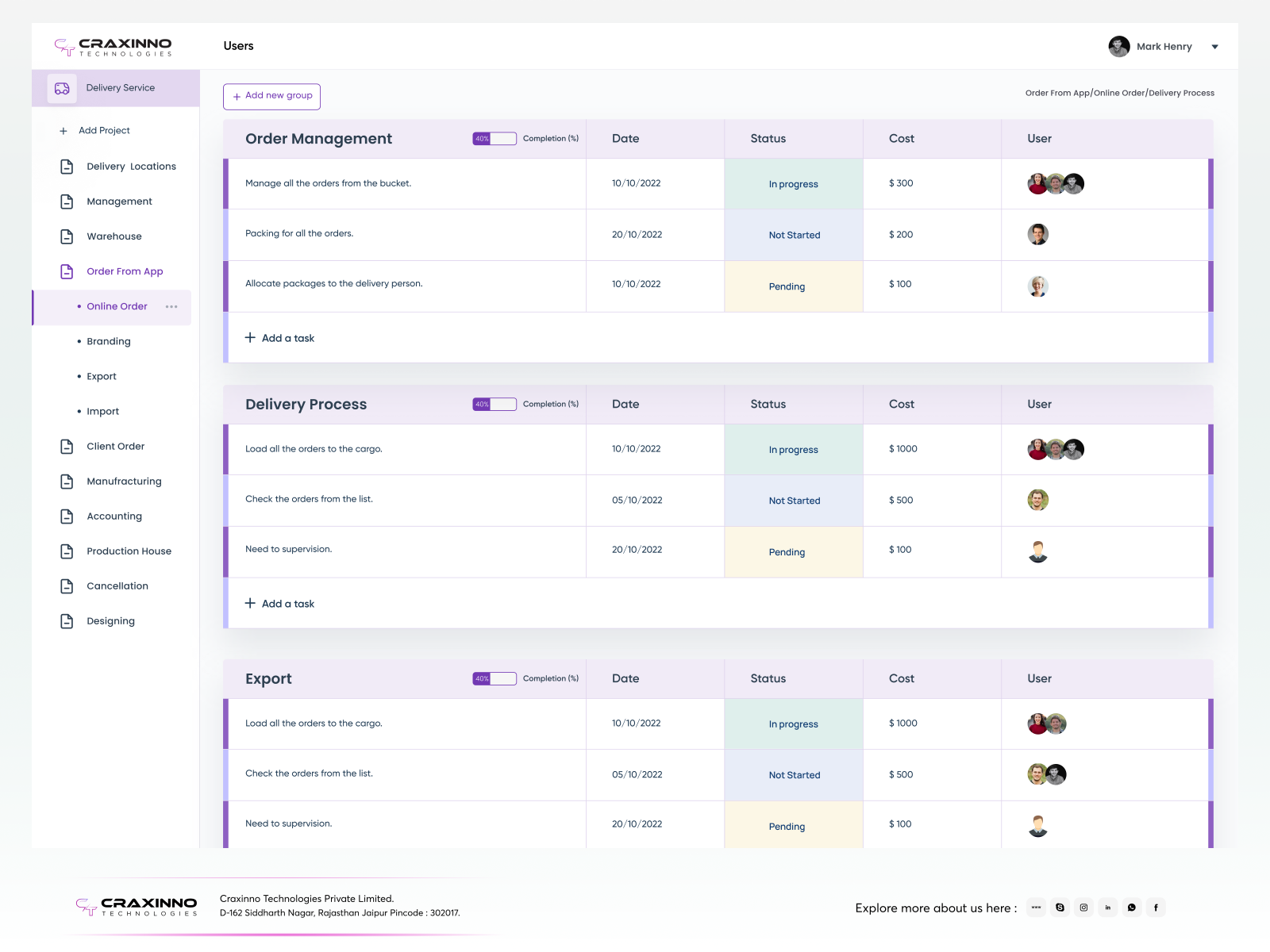
Task: Select Branding under Online Order
Action: pos(109,341)
